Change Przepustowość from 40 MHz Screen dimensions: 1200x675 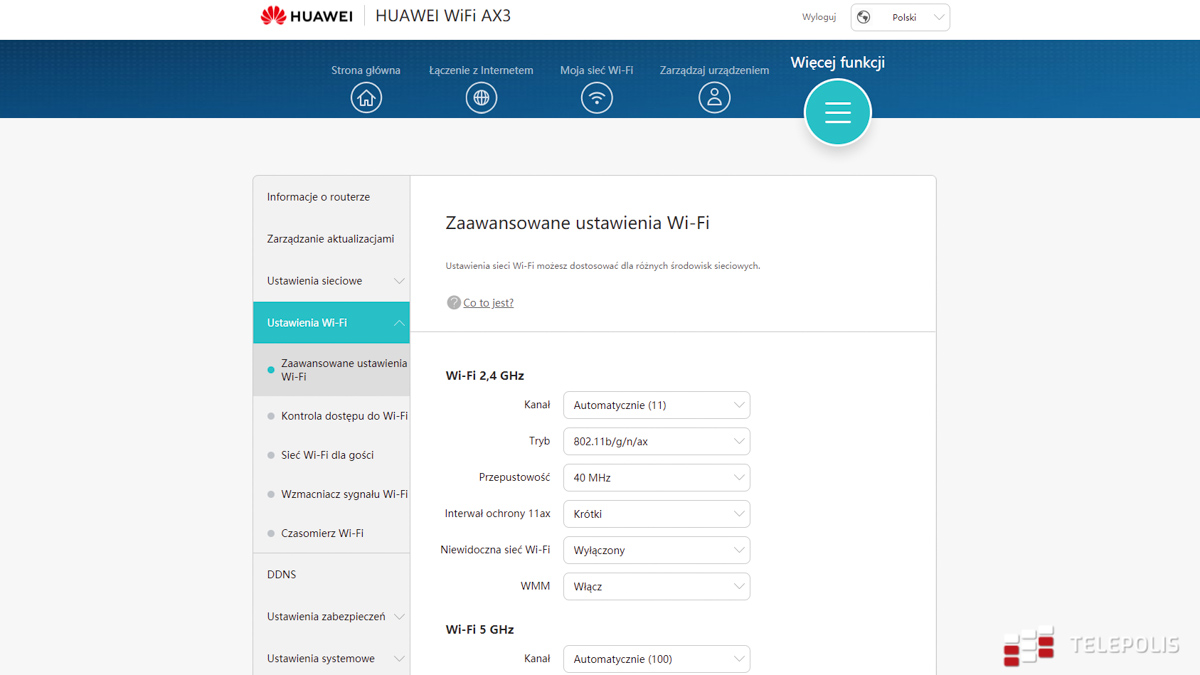coord(656,478)
